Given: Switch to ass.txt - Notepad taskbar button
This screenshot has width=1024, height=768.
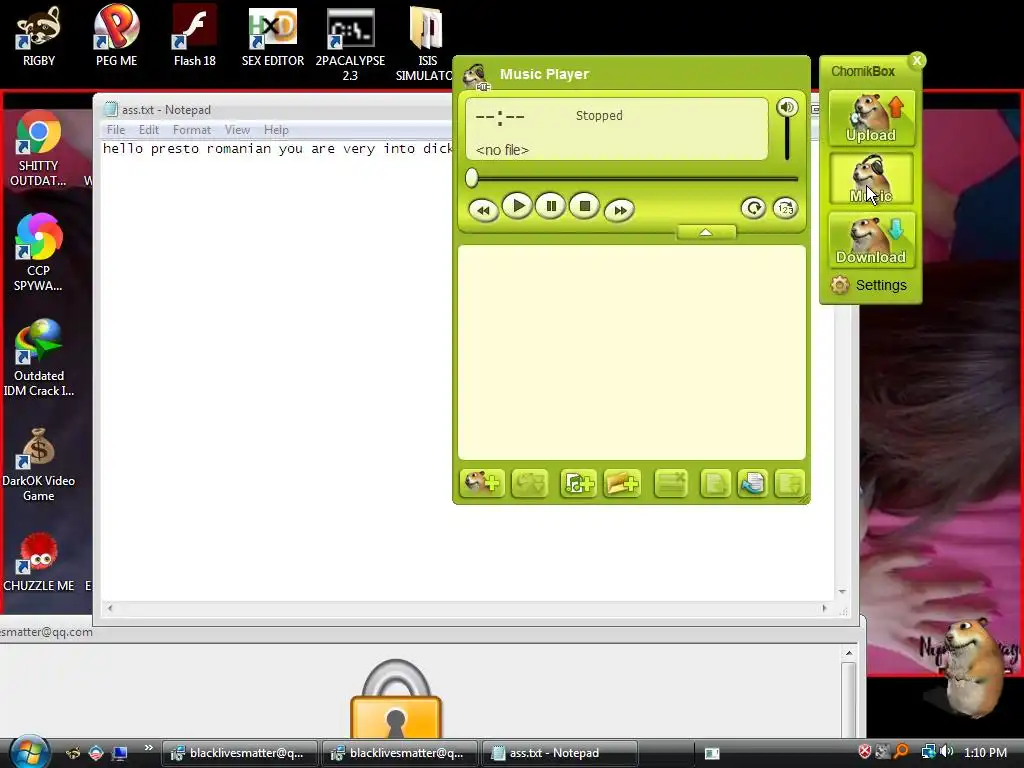Looking at the screenshot, I should [558, 753].
